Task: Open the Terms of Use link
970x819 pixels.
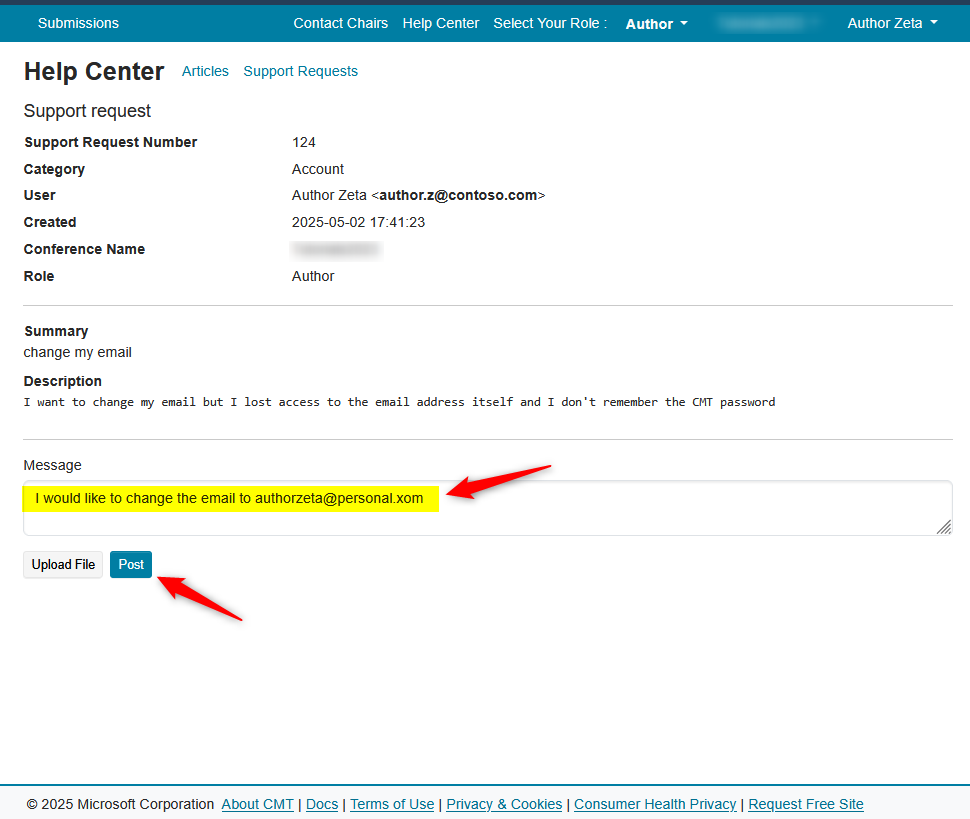Action: [392, 804]
